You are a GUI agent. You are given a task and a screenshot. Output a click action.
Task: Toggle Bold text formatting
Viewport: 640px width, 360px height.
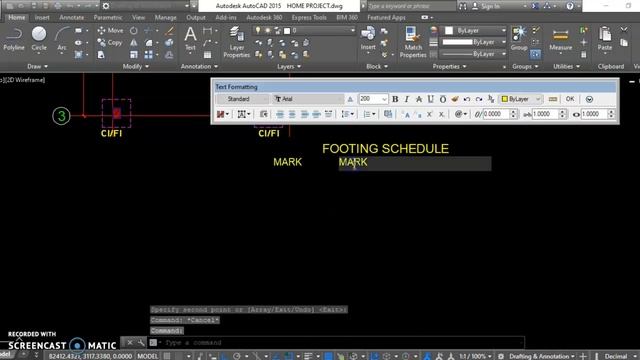coord(395,99)
